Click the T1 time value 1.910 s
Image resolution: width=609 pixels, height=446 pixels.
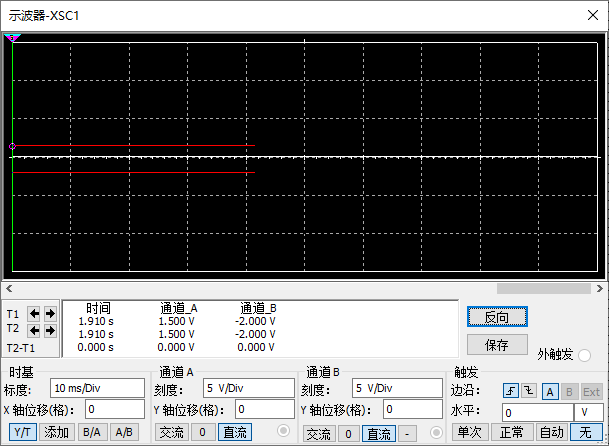click(x=96, y=321)
